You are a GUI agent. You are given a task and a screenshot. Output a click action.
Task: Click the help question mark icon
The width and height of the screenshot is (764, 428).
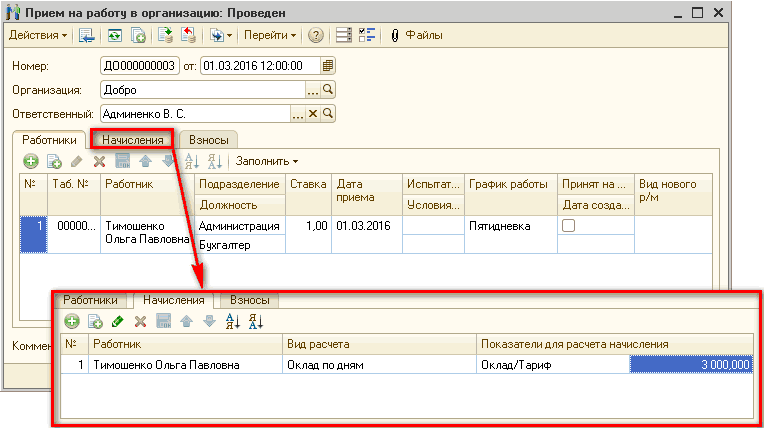316,36
